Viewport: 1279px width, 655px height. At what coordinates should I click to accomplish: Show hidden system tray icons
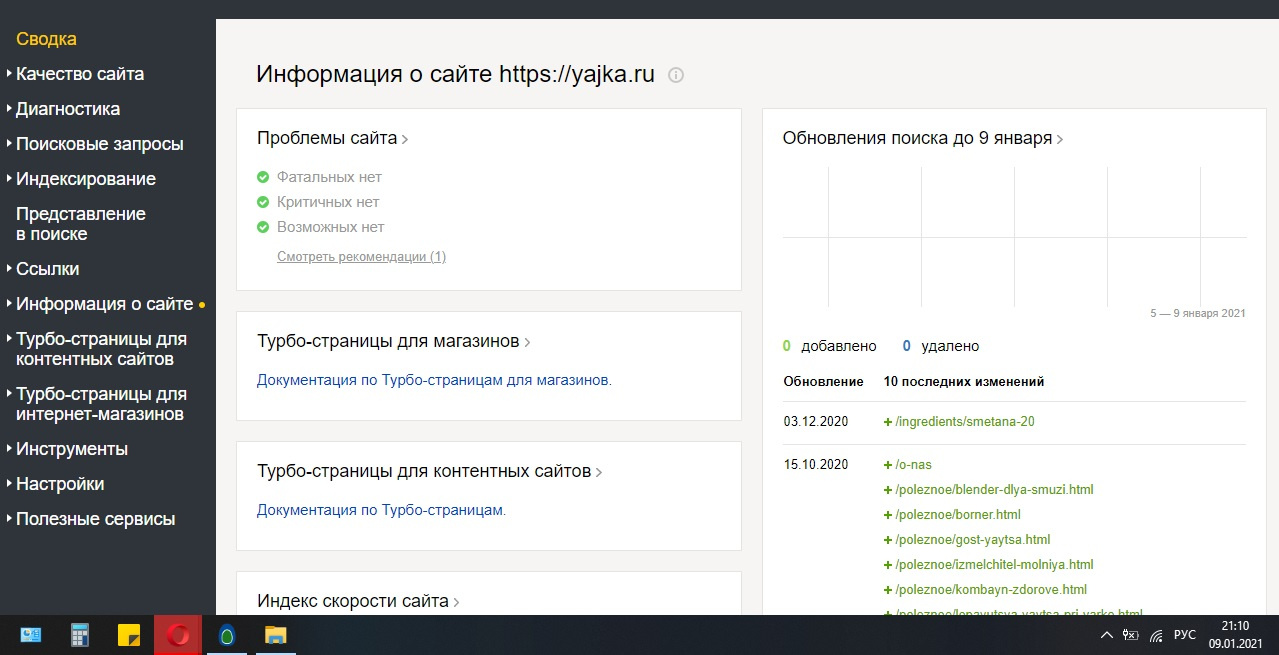(x=1106, y=635)
